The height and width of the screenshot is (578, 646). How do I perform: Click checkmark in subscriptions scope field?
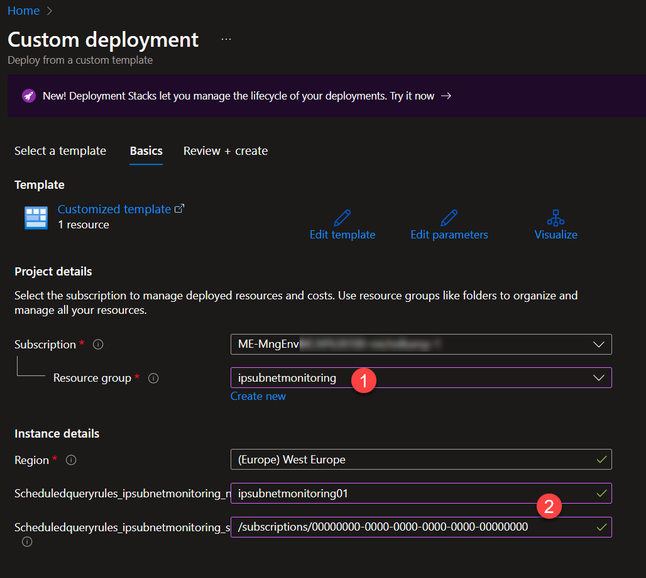coord(602,527)
